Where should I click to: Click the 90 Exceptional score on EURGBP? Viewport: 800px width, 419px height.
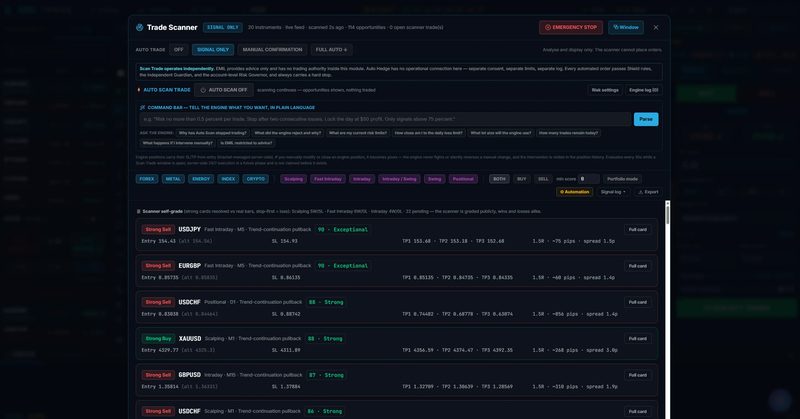click(343, 266)
